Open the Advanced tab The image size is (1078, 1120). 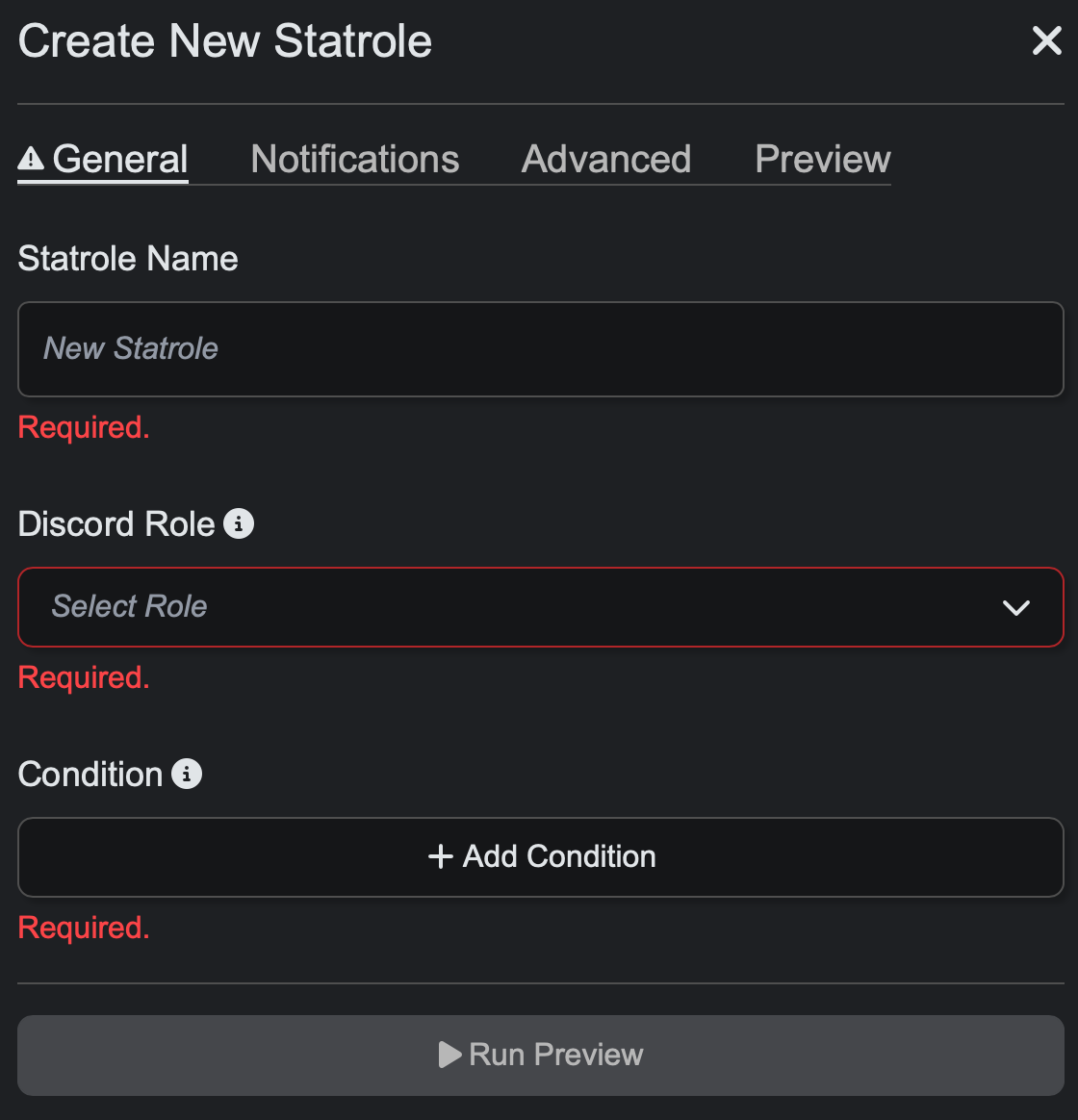pos(606,159)
